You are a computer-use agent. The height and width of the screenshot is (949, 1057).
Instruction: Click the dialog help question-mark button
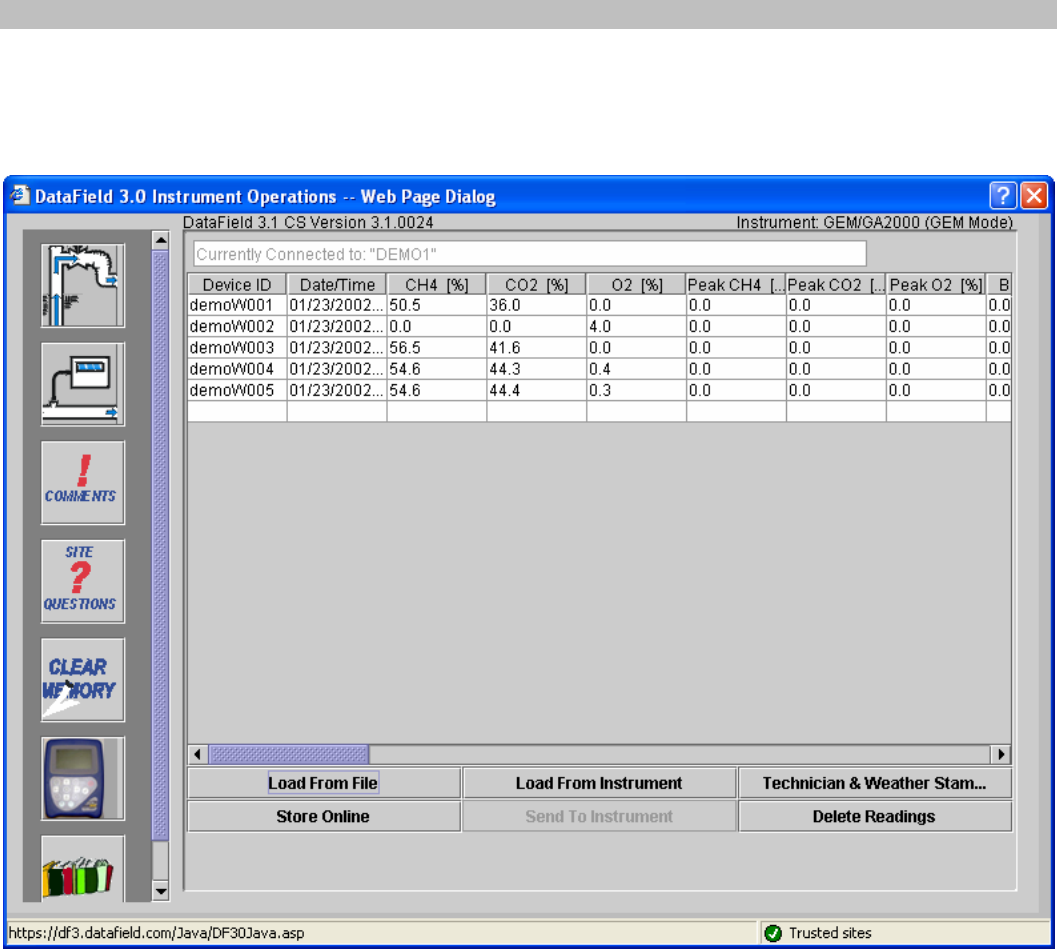(1002, 195)
